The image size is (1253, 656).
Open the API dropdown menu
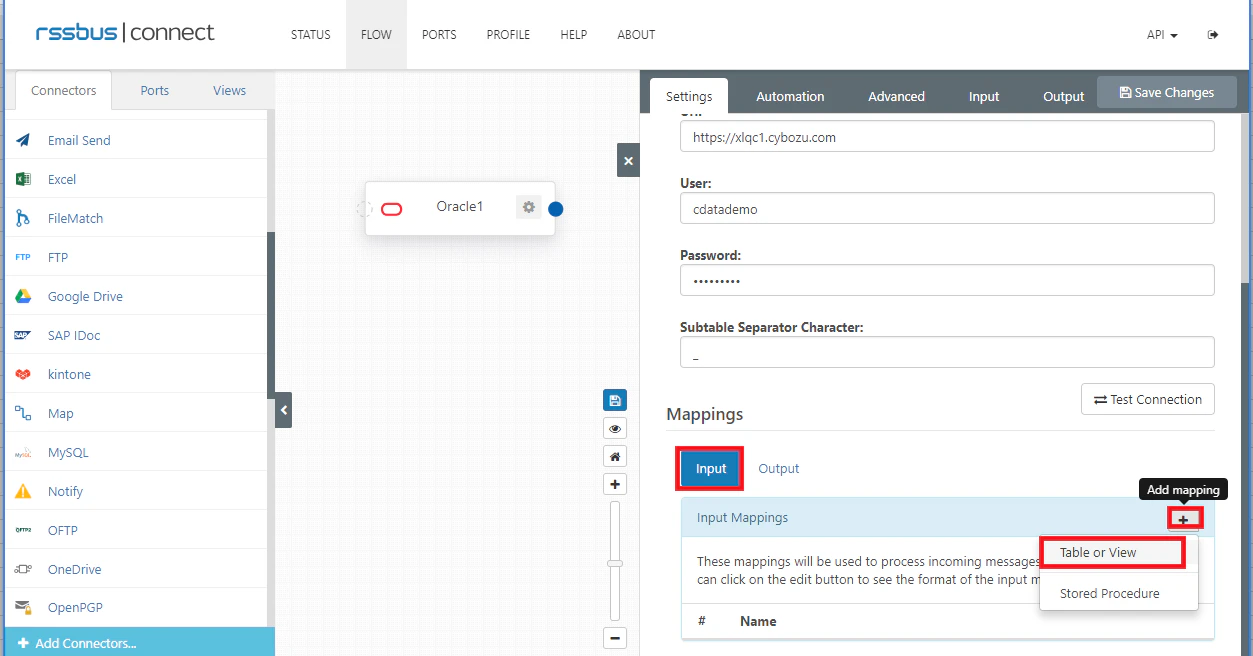point(1162,35)
